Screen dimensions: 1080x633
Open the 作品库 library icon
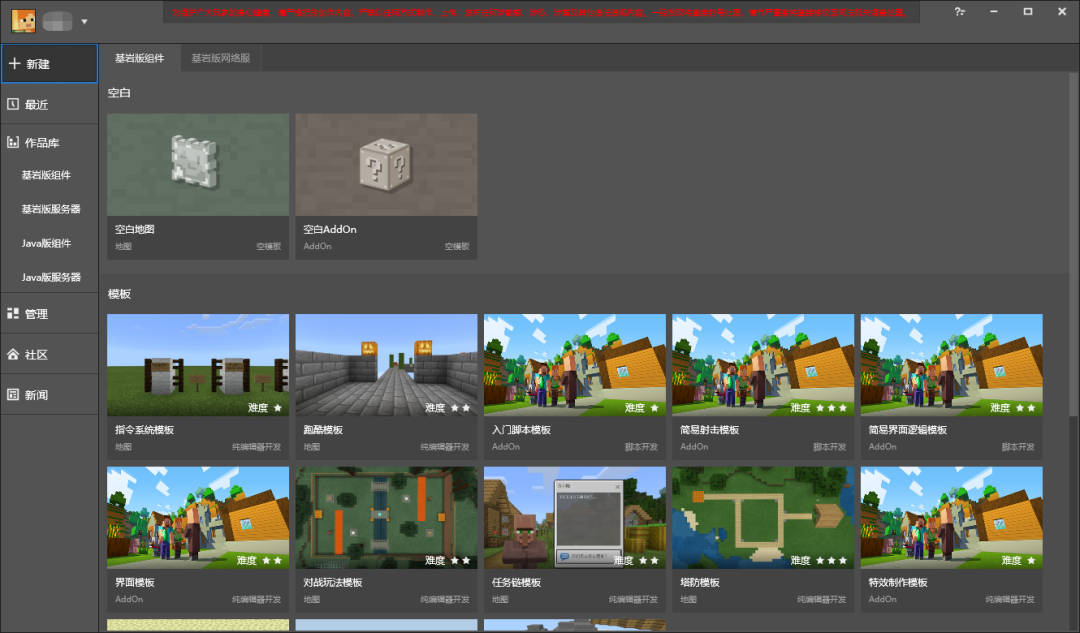click(x=13, y=142)
